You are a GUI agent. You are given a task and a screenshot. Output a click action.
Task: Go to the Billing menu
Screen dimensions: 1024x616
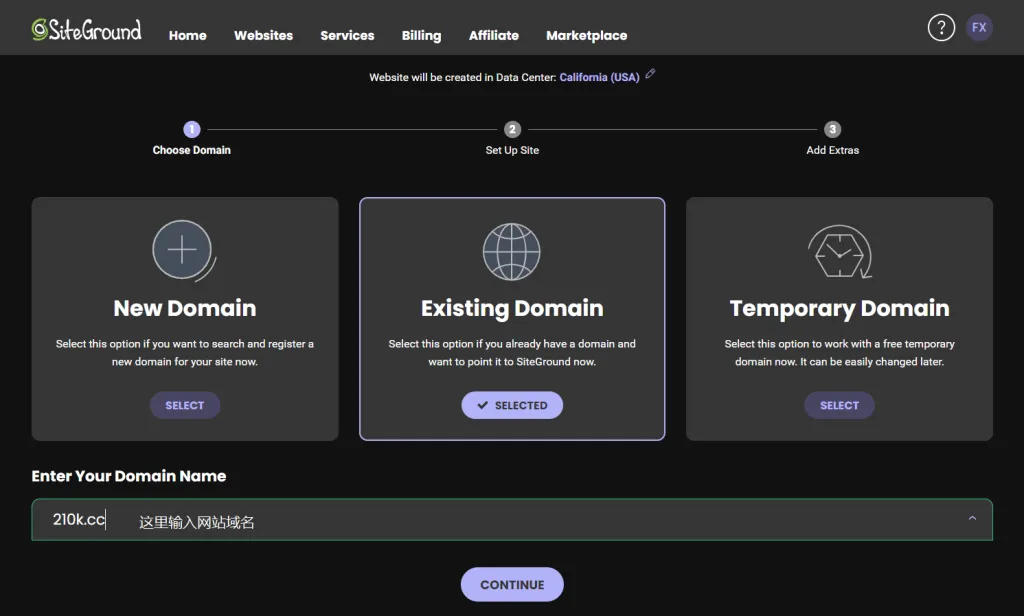coord(421,35)
